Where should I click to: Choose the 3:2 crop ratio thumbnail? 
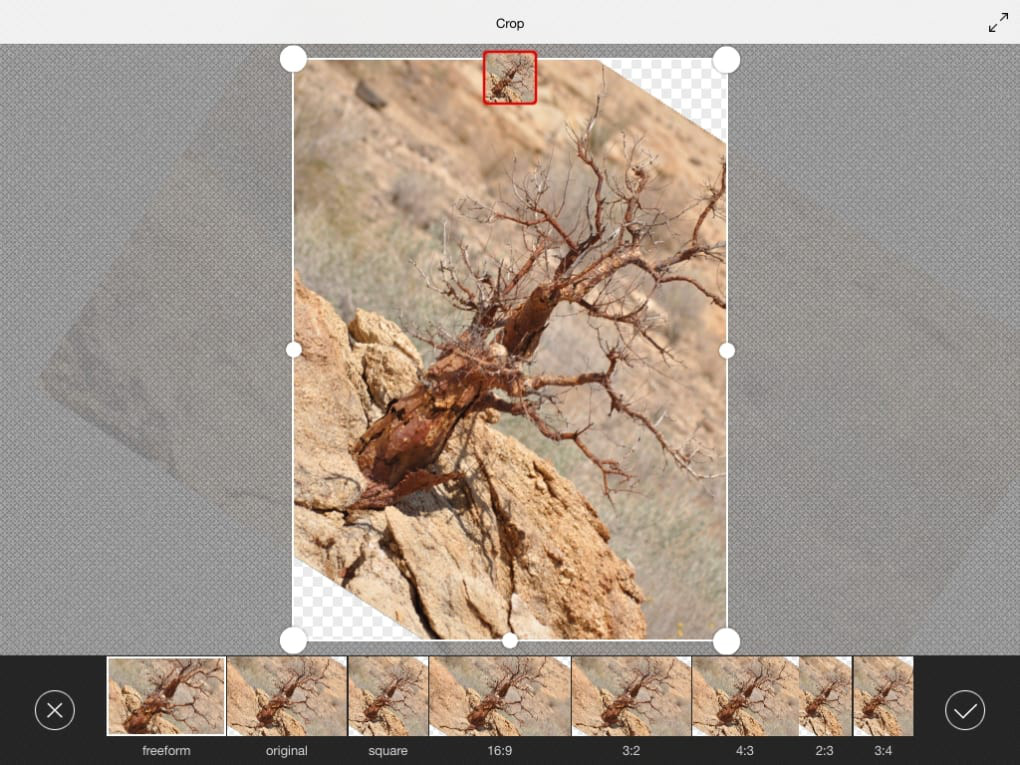(x=631, y=696)
